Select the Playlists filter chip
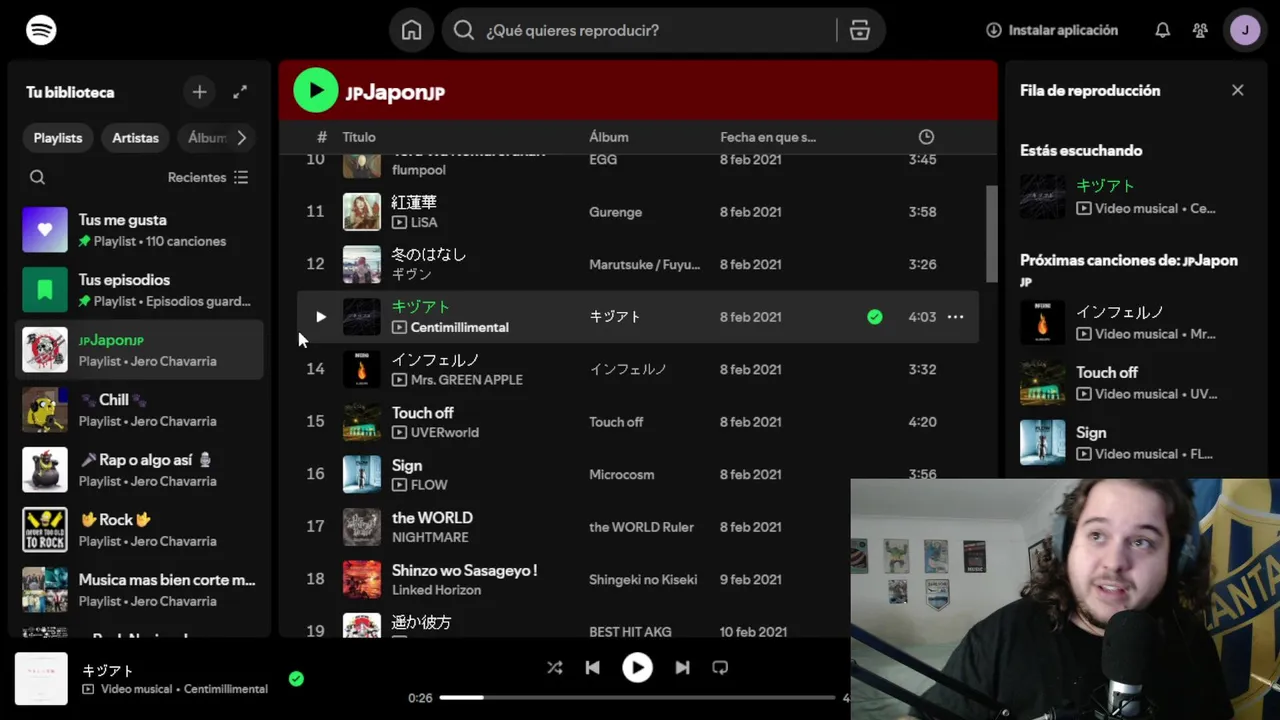Image resolution: width=1280 pixels, height=720 pixels. [x=58, y=138]
